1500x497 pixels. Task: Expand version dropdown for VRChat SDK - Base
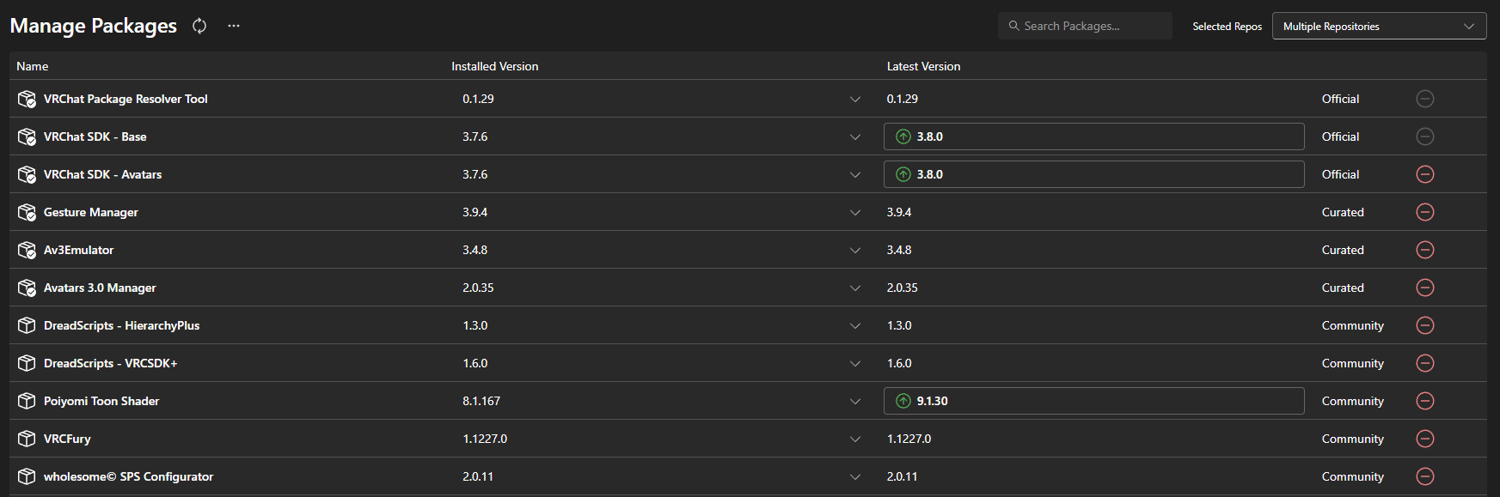(855, 137)
